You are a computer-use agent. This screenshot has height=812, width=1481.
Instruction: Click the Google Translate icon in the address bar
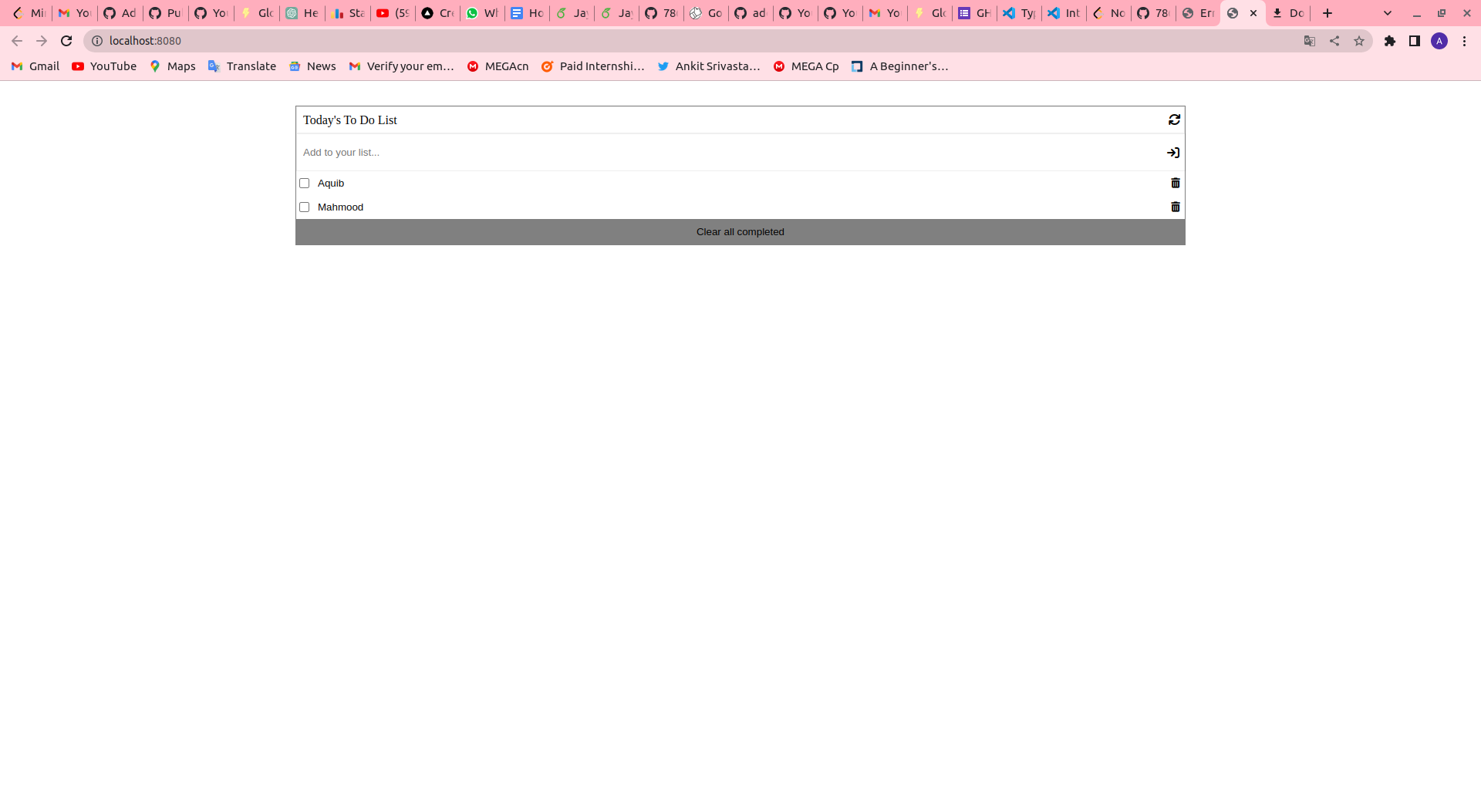[1309, 41]
